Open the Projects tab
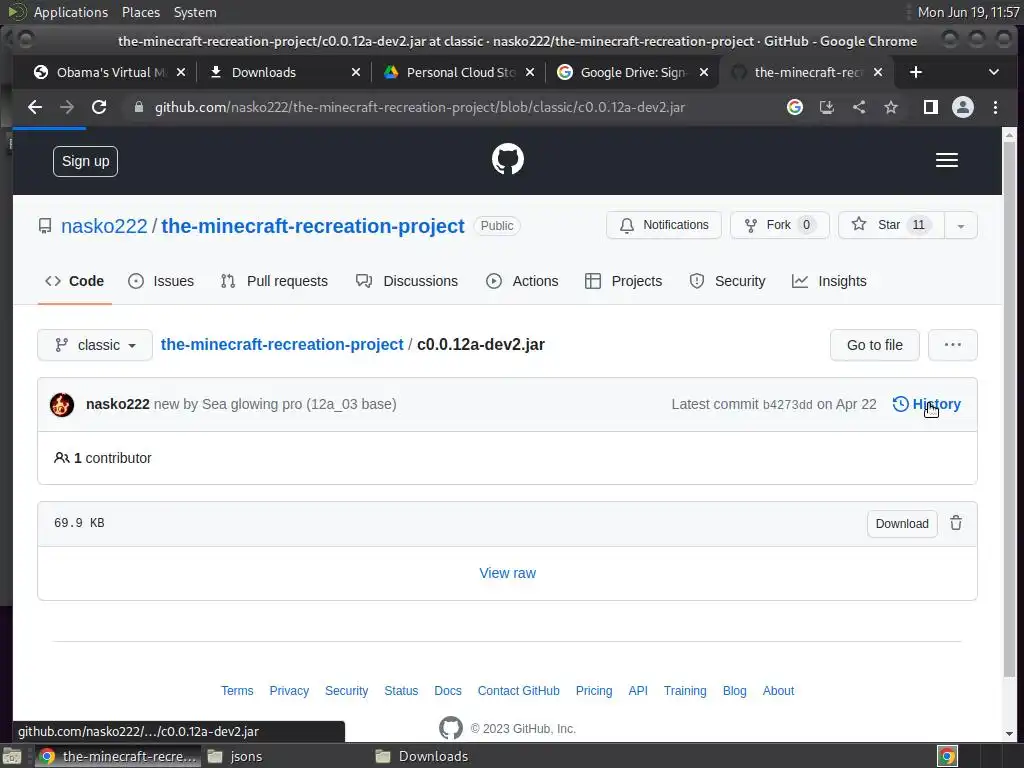The image size is (1024, 768). pyautogui.click(x=624, y=281)
